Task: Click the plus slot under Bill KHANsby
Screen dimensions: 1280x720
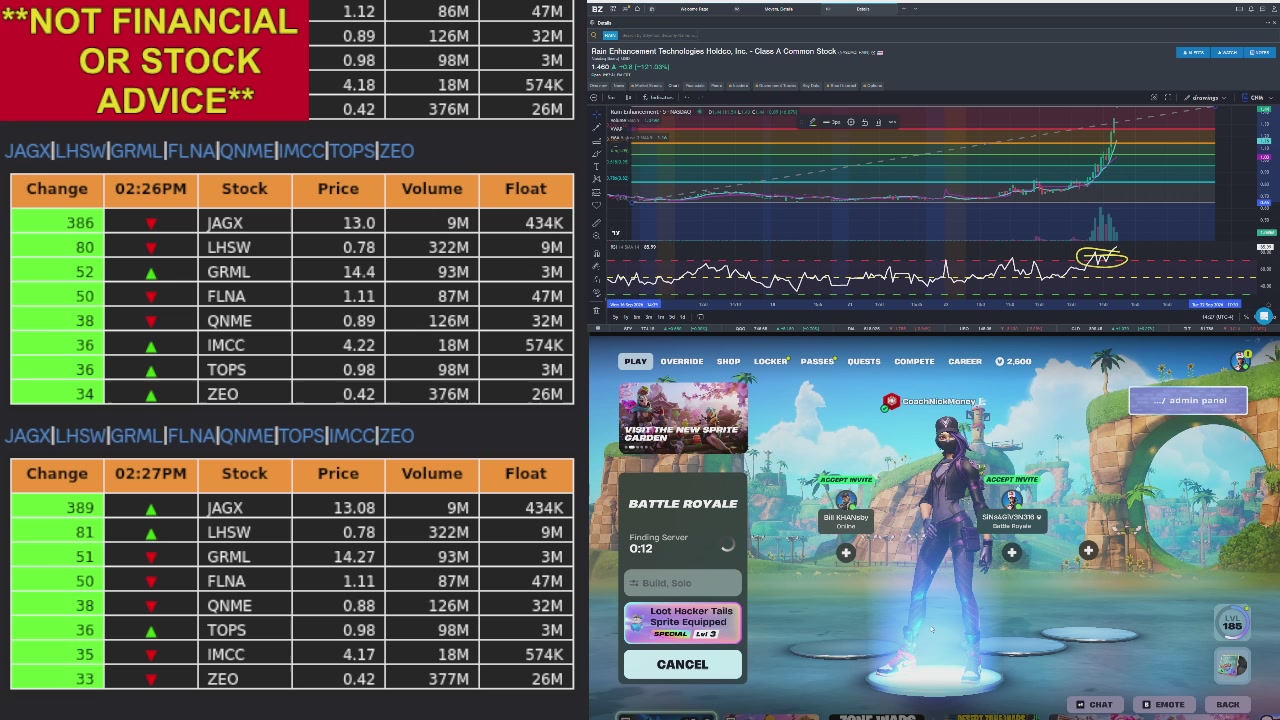Action: (846, 552)
